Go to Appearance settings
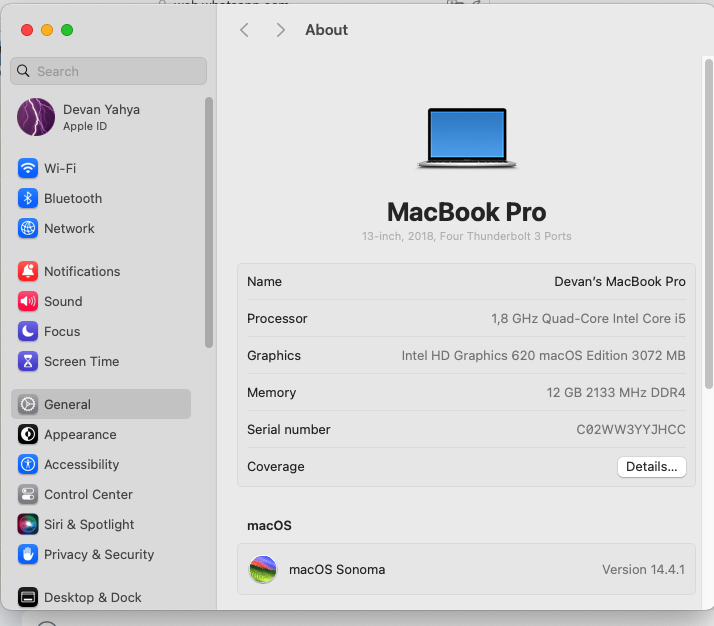 click(80, 434)
